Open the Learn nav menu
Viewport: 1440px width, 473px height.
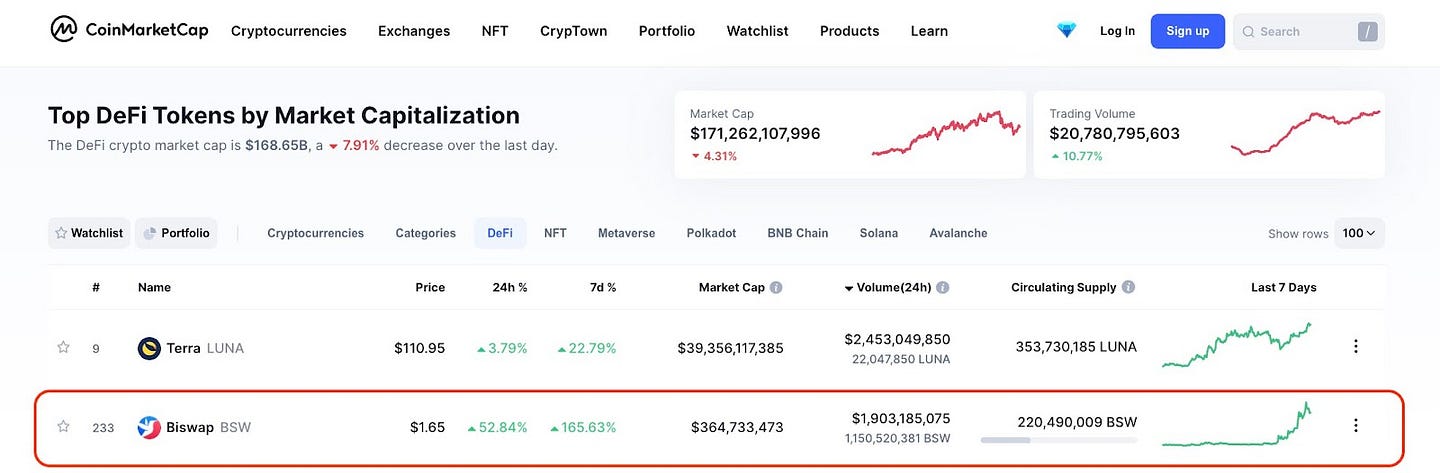point(929,31)
